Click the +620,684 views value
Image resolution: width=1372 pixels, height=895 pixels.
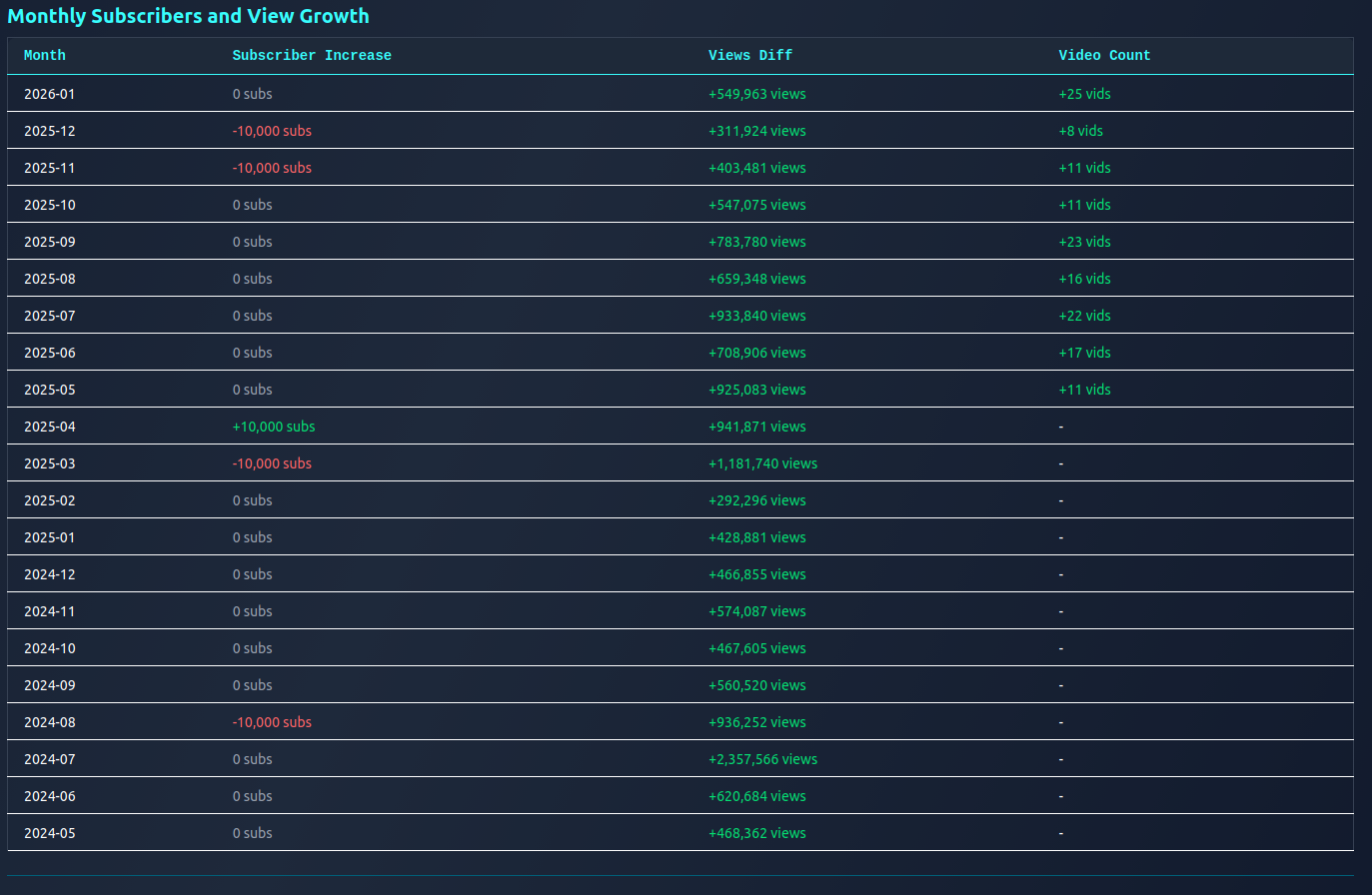pyautogui.click(x=757, y=796)
